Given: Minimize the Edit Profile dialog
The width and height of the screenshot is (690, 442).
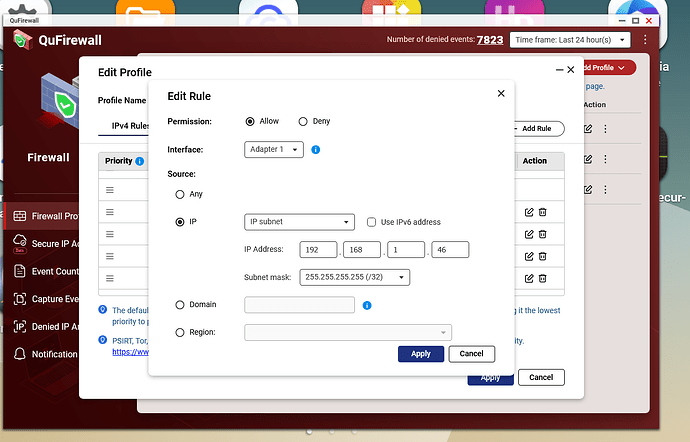Looking at the screenshot, I should click(x=559, y=70).
